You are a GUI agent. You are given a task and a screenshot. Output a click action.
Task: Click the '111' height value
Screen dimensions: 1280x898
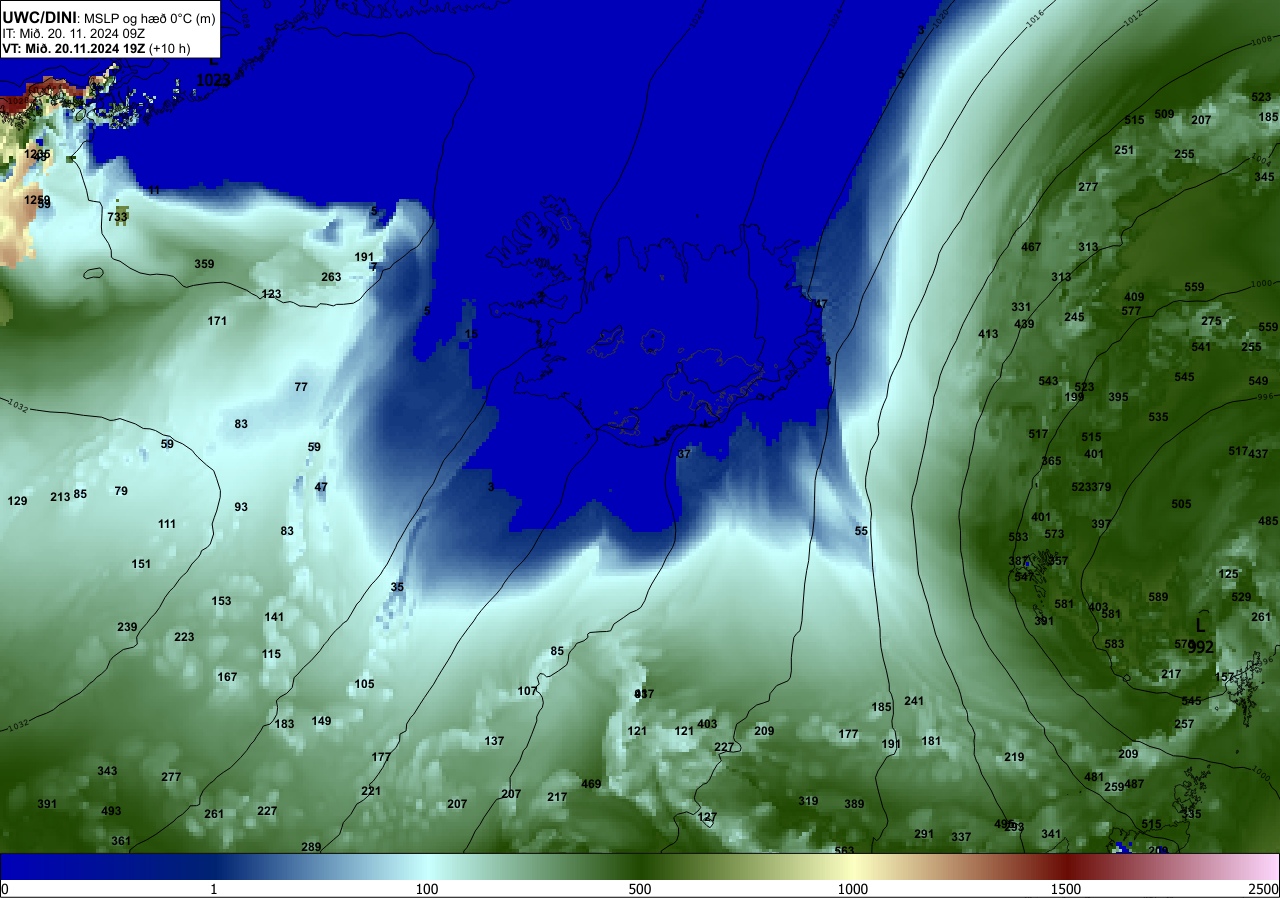[167, 524]
